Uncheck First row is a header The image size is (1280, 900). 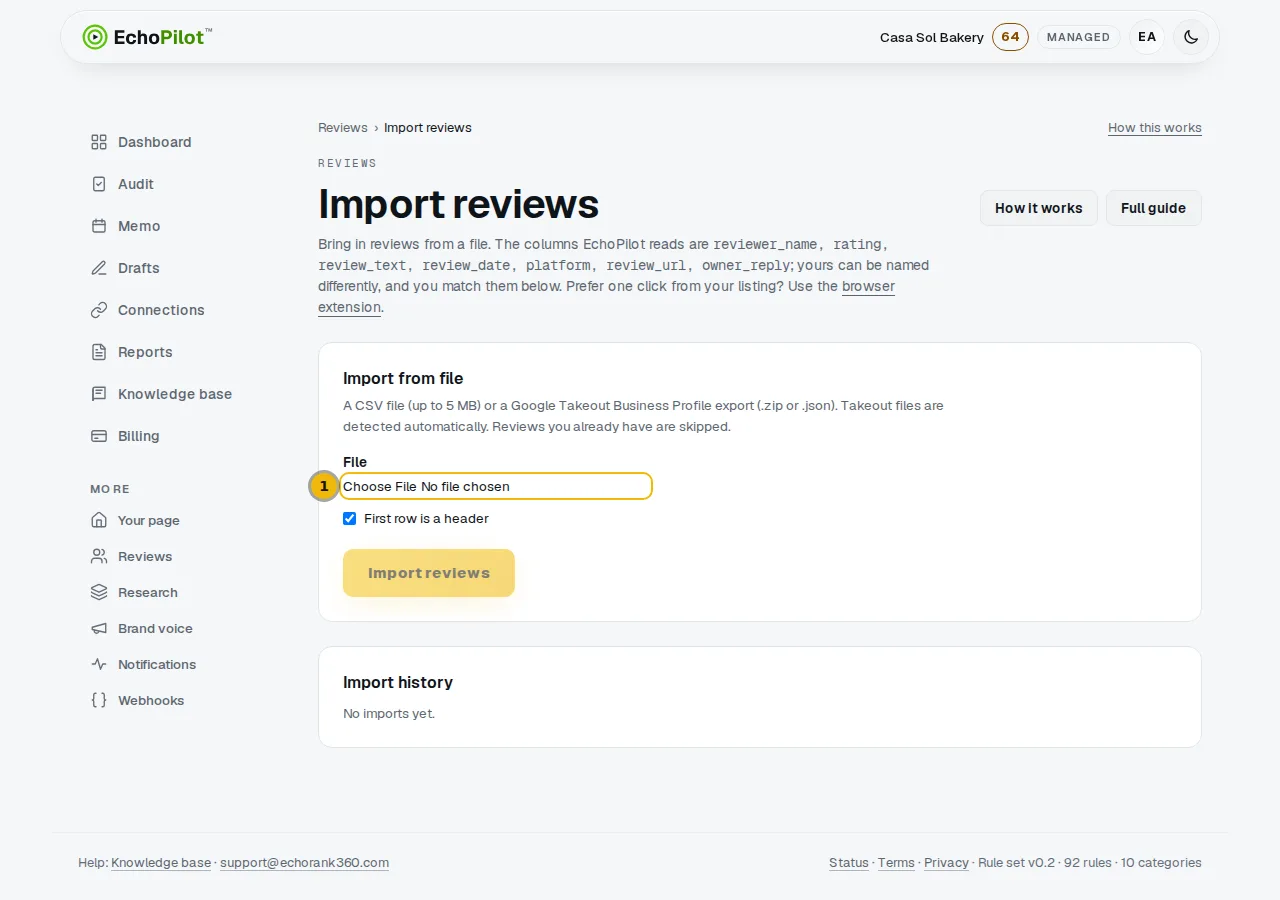(350, 518)
